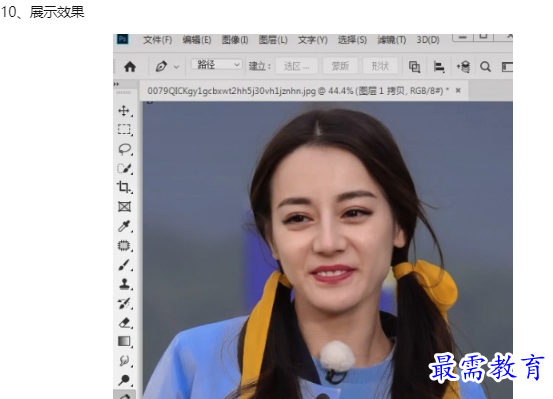Click the 选区... button
Screen dimensions: 553x399
pyautogui.click(x=296, y=66)
